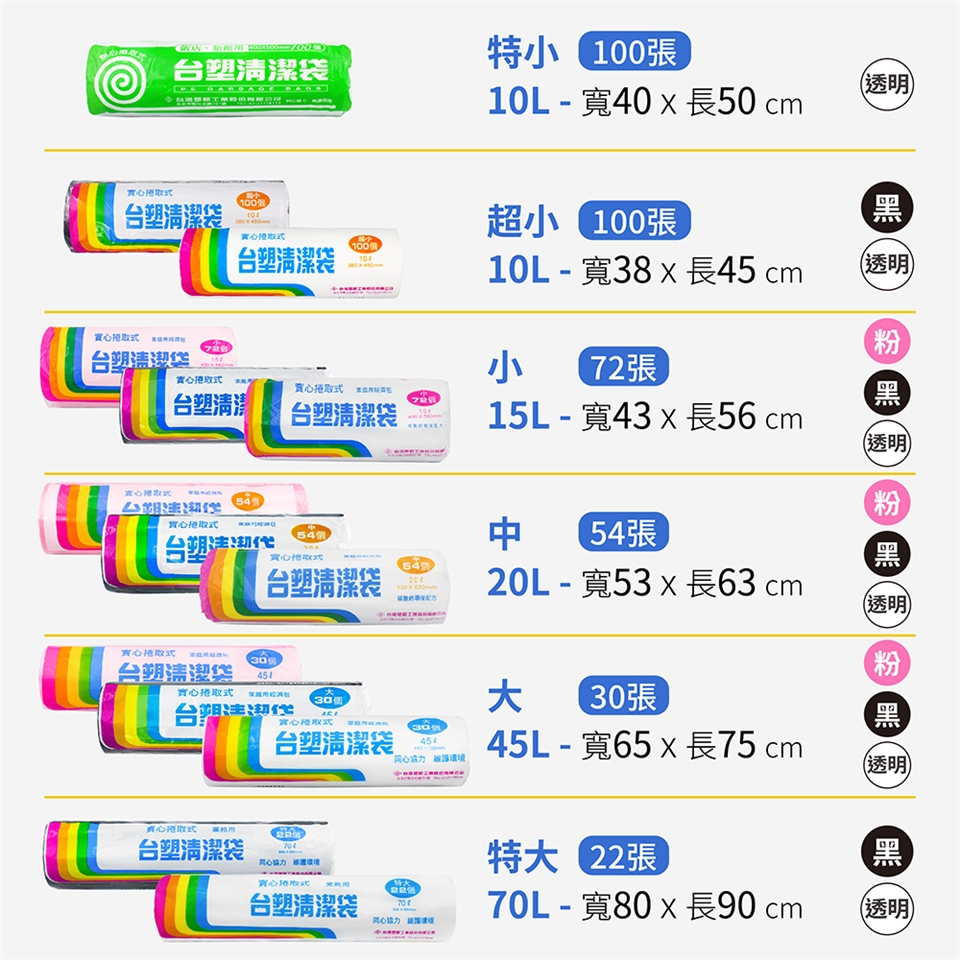Click the 30張 quantity badge
The width and height of the screenshot is (960, 960).
click(x=623, y=697)
